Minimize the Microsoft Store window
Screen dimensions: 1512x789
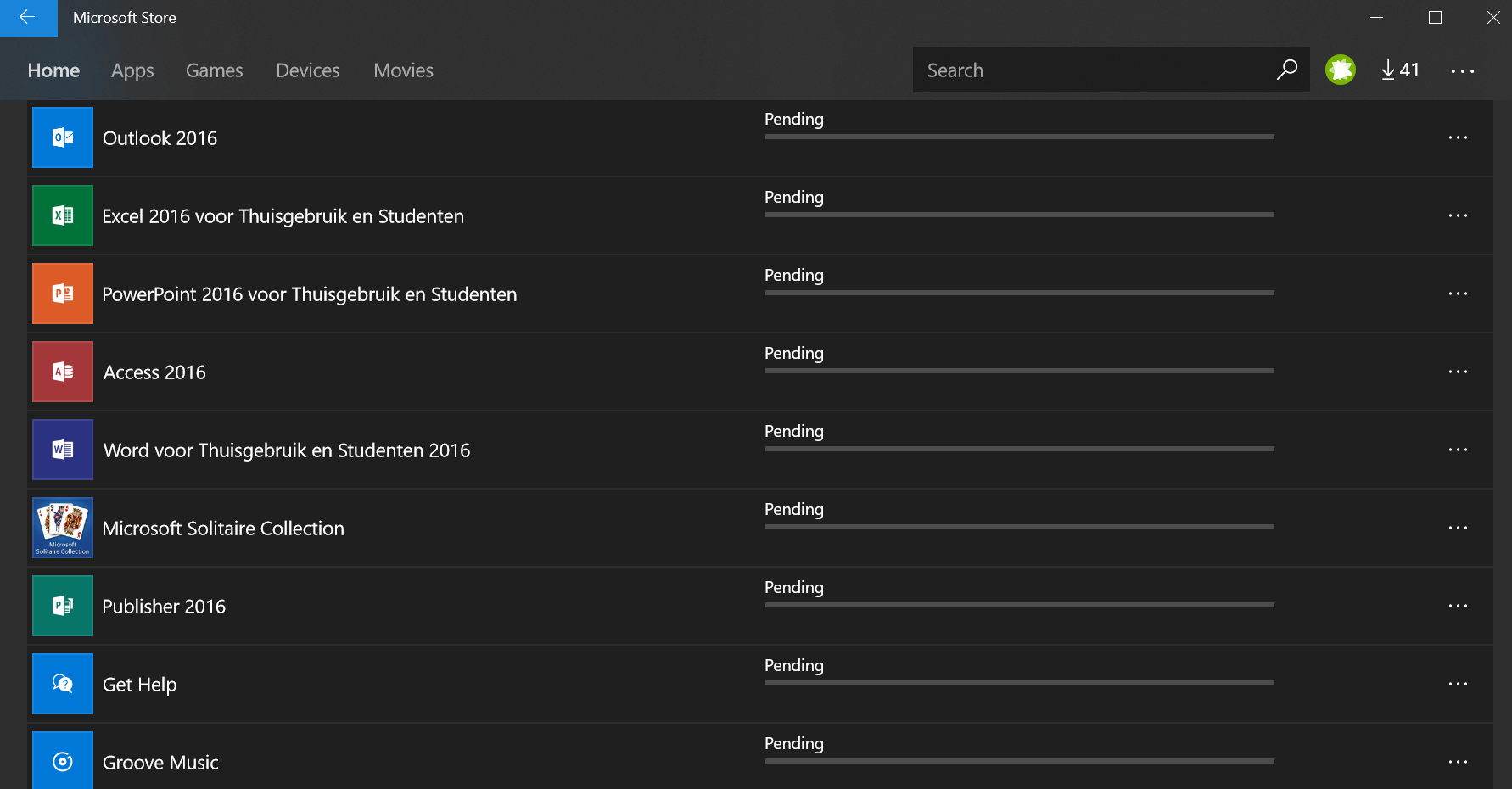click(1376, 18)
